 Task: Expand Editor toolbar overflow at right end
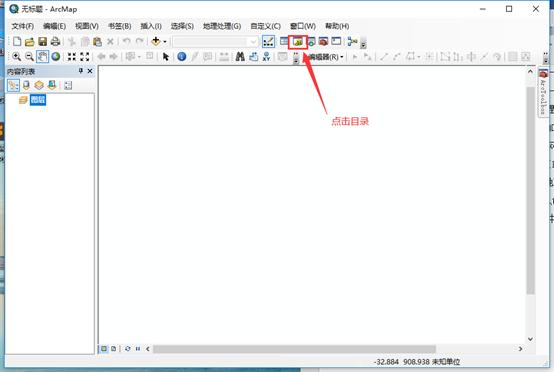546,58
